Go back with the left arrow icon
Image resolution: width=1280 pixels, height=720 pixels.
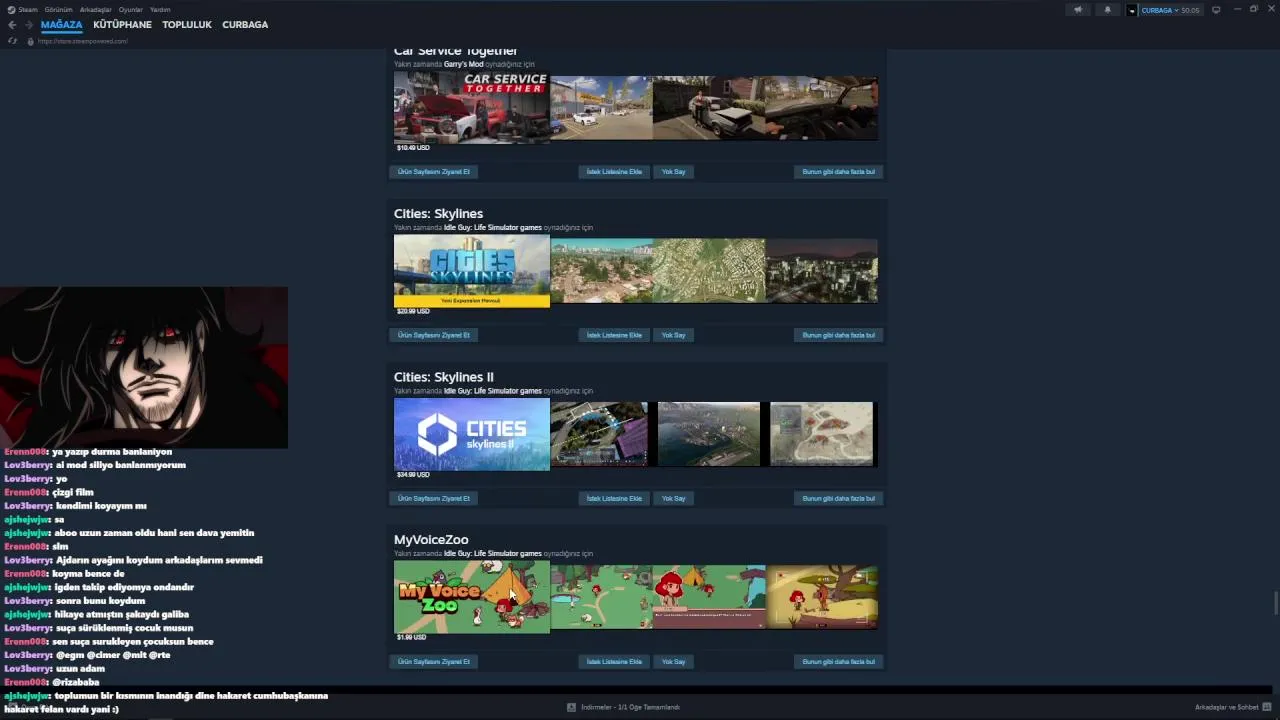click(12, 25)
